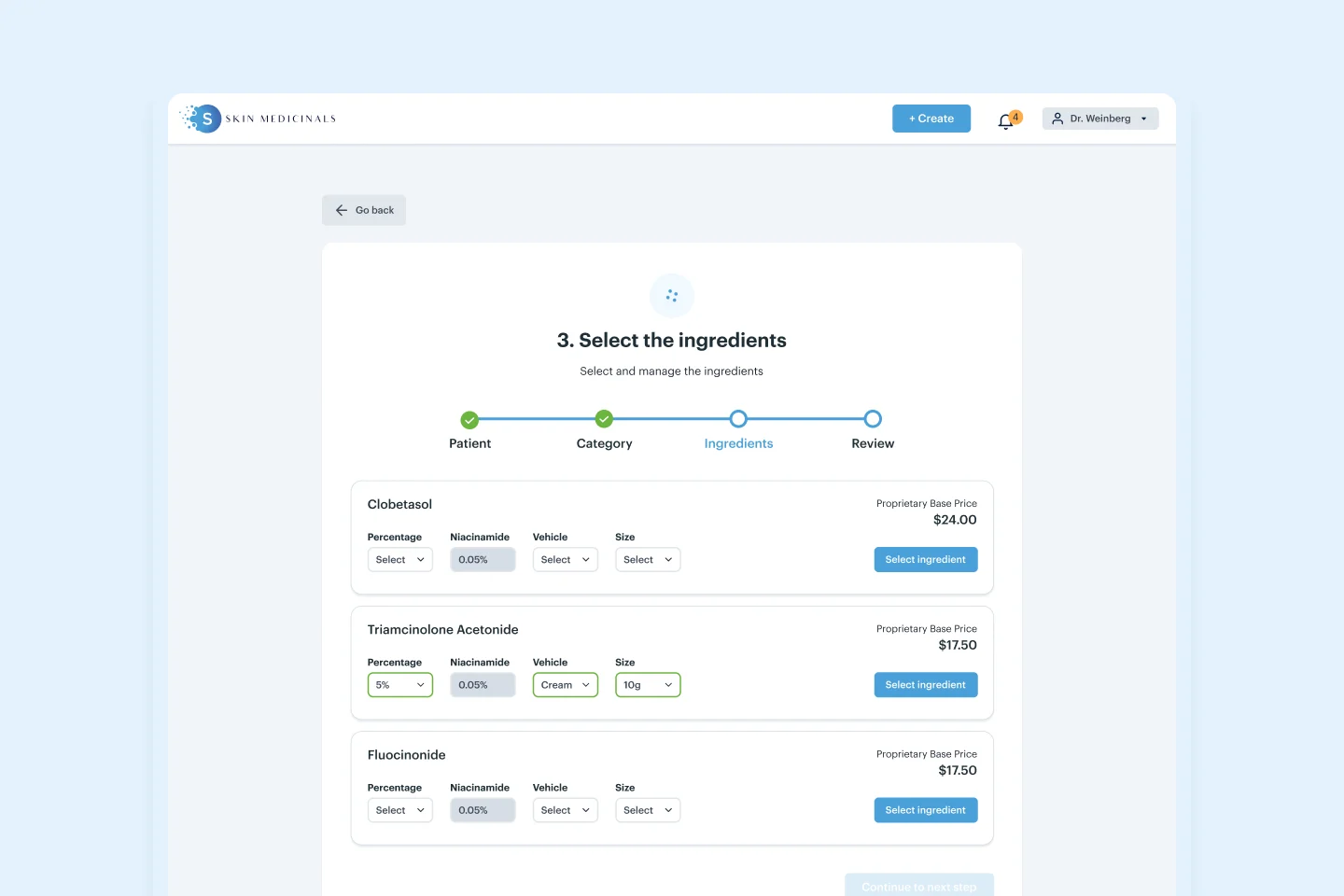Click the green Patient step checkmark
Screen dimensions: 1344x896
[x=469, y=420]
